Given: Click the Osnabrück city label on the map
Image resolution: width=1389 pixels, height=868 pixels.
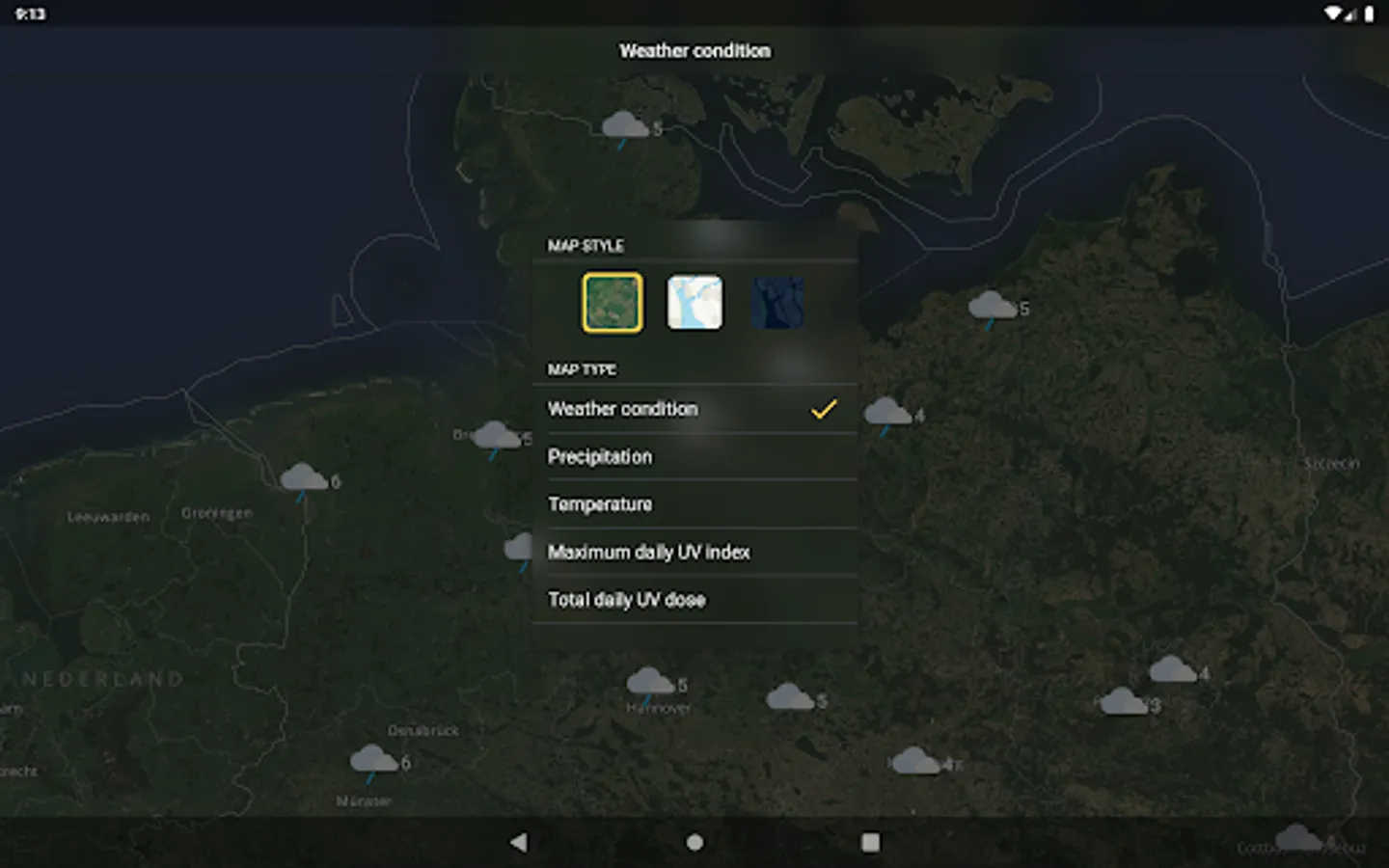Looking at the screenshot, I should click(x=423, y=731).
